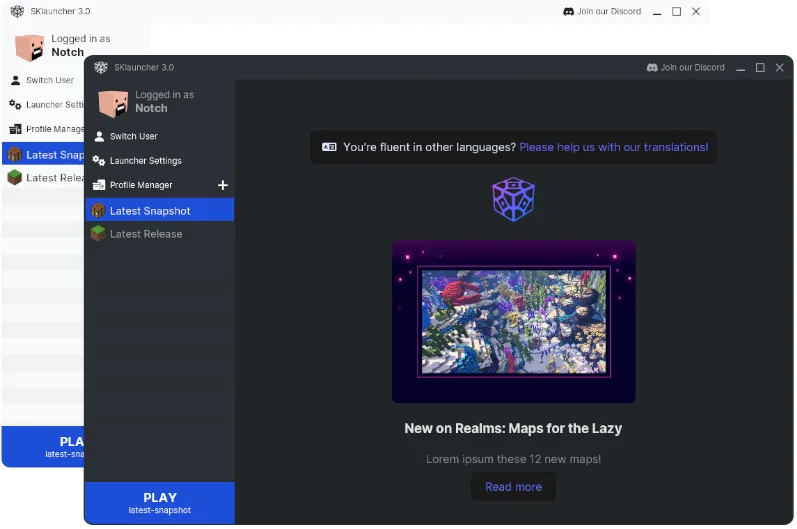Click the language icon in translation banner
797x529 pixels.
pyautogui.click(x=329, y=147)
